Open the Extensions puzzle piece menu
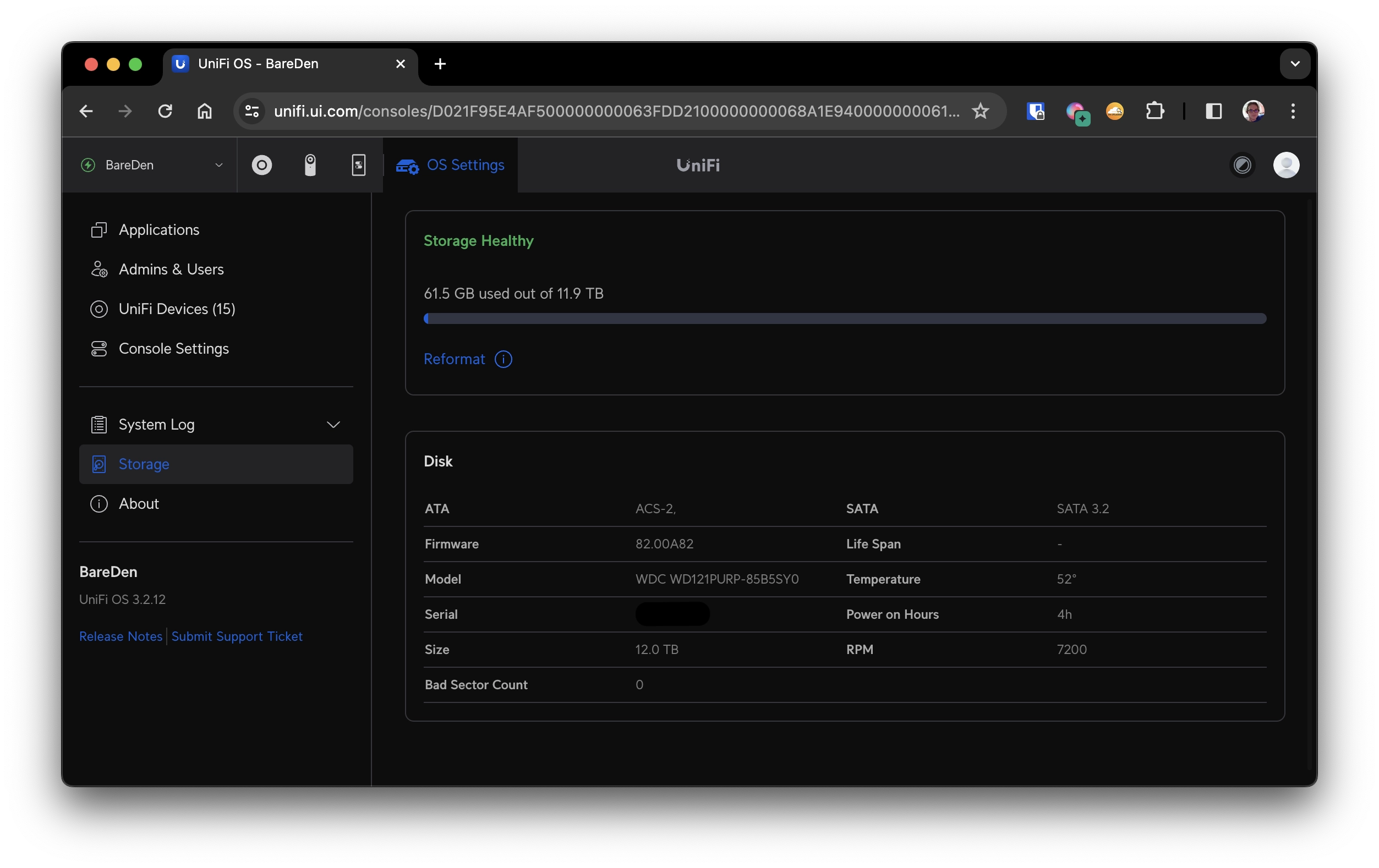Viewport: 1379px width, 868px height. point(1155,111)
